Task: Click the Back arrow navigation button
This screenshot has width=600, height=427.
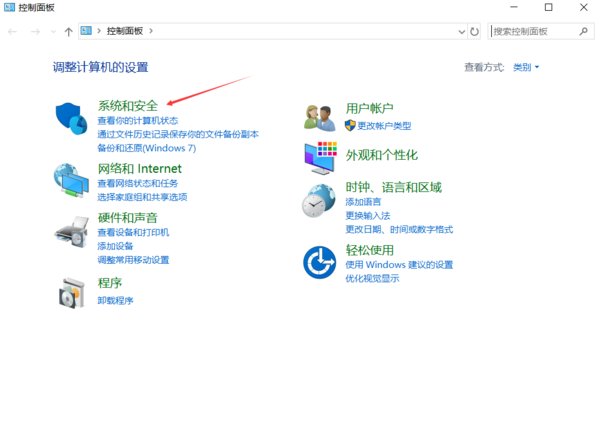Action: pyautogui.click(x=12, y=31)
